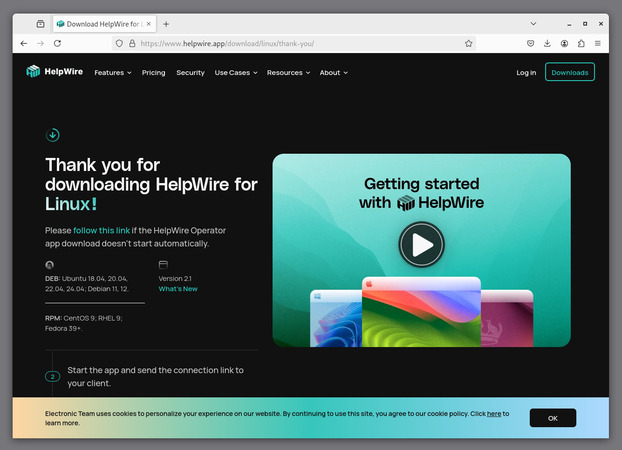Click the DEB: Ubuntu 18.04, 20.04 text
This screenshot has width=622, height=450.
point(86,284)
